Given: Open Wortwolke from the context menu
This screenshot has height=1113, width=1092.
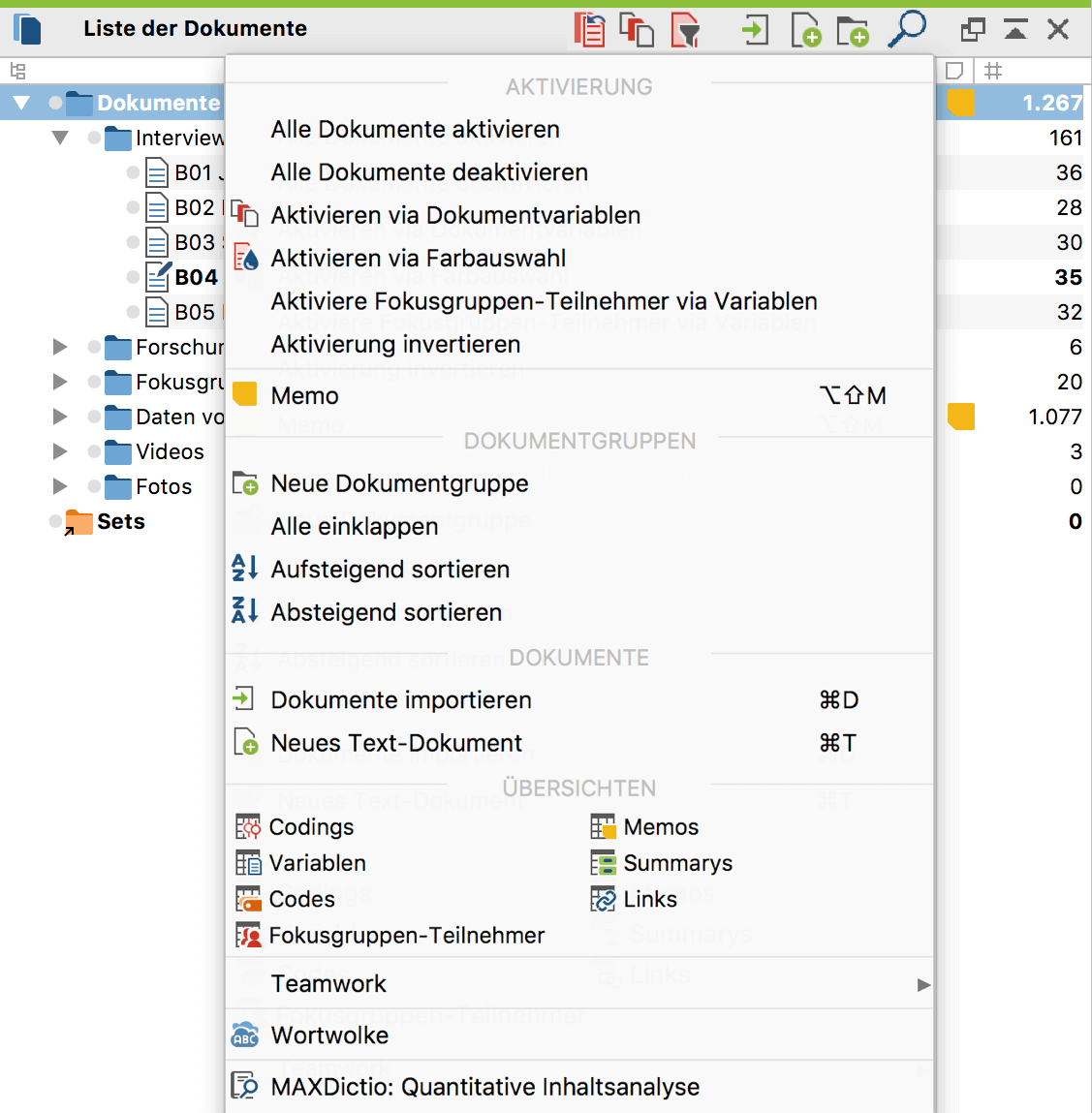Looking at the screenshot, I should pos(329,1036).
